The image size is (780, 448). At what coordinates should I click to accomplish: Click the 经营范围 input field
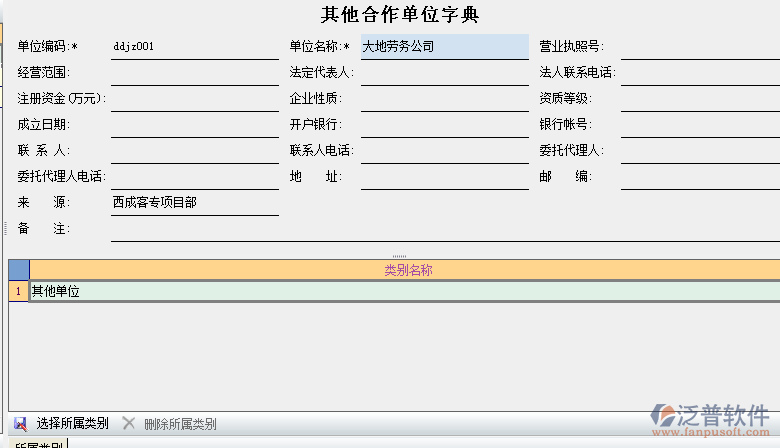195,73
